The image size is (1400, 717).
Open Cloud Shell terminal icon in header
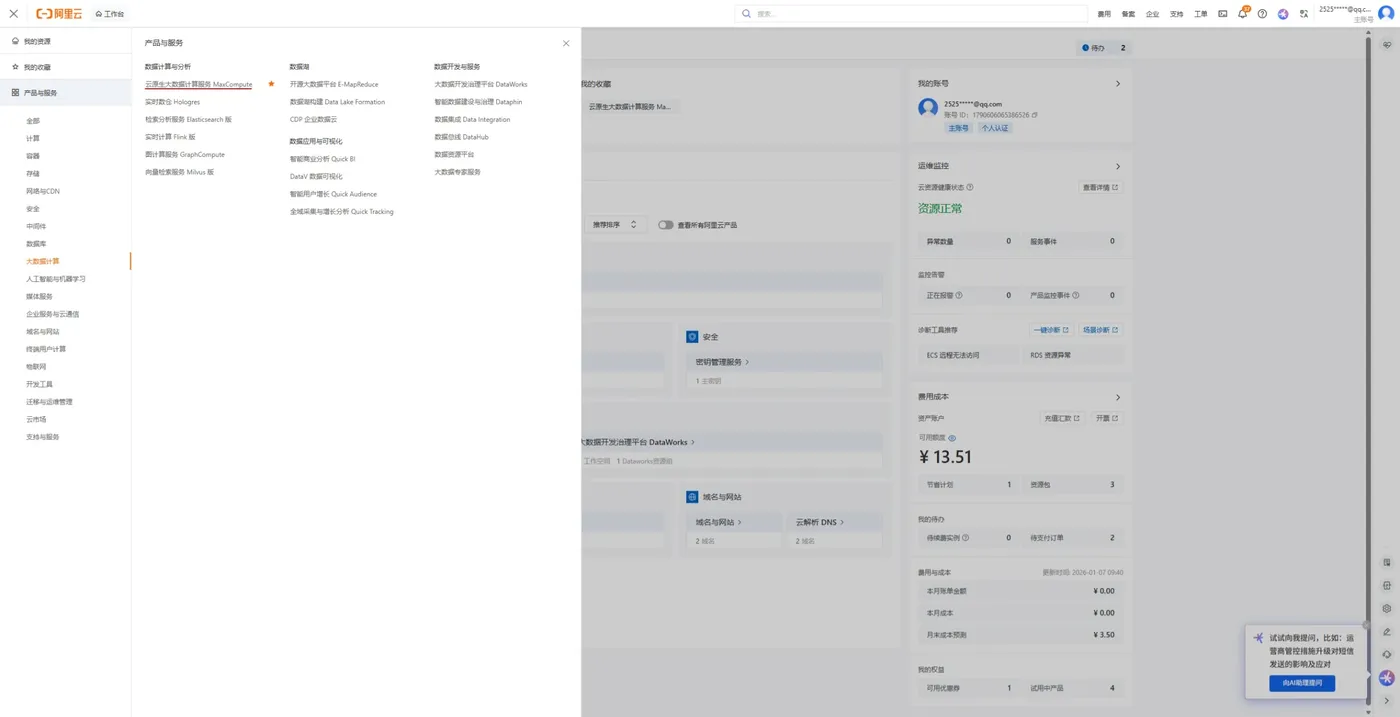click(1222, 14)
